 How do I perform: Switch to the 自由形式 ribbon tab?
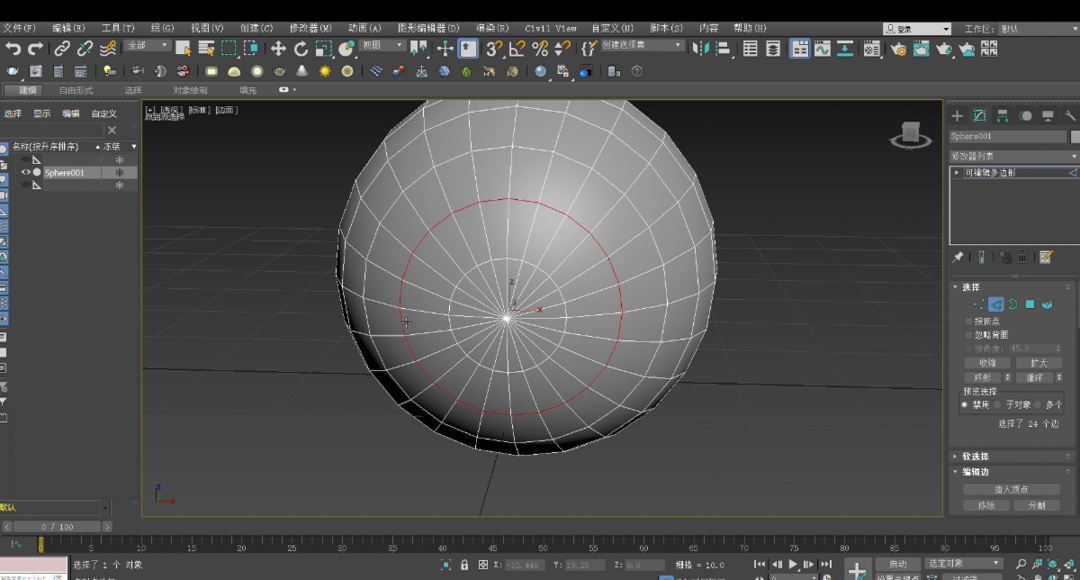click(x=76, y=90)
